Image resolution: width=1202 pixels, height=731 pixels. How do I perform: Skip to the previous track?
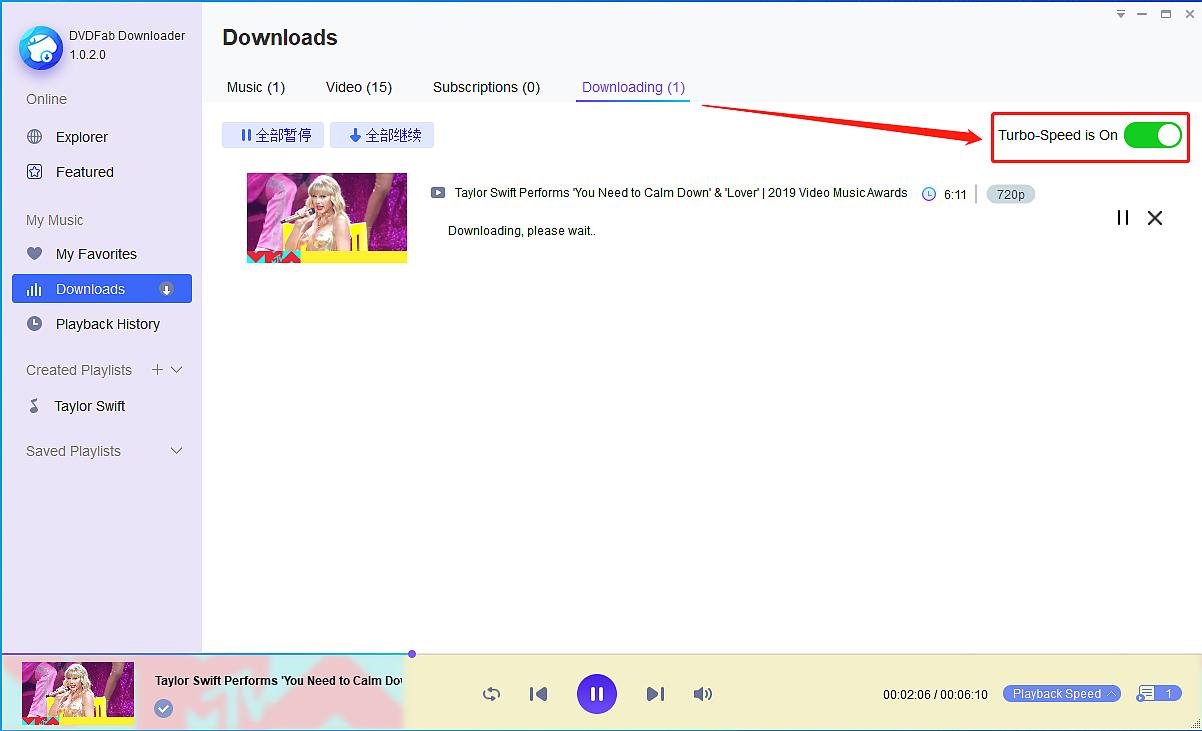(538, 693)
